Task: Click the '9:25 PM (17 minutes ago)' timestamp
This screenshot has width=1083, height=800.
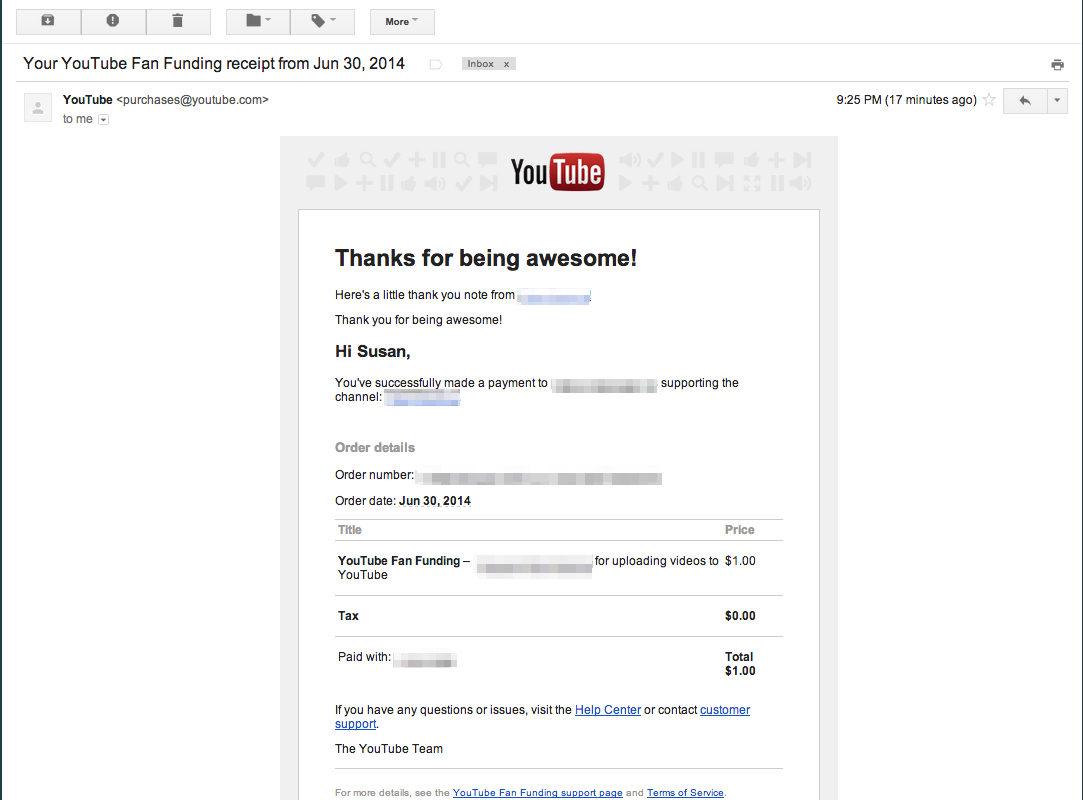Action: (x=906, y=99)
